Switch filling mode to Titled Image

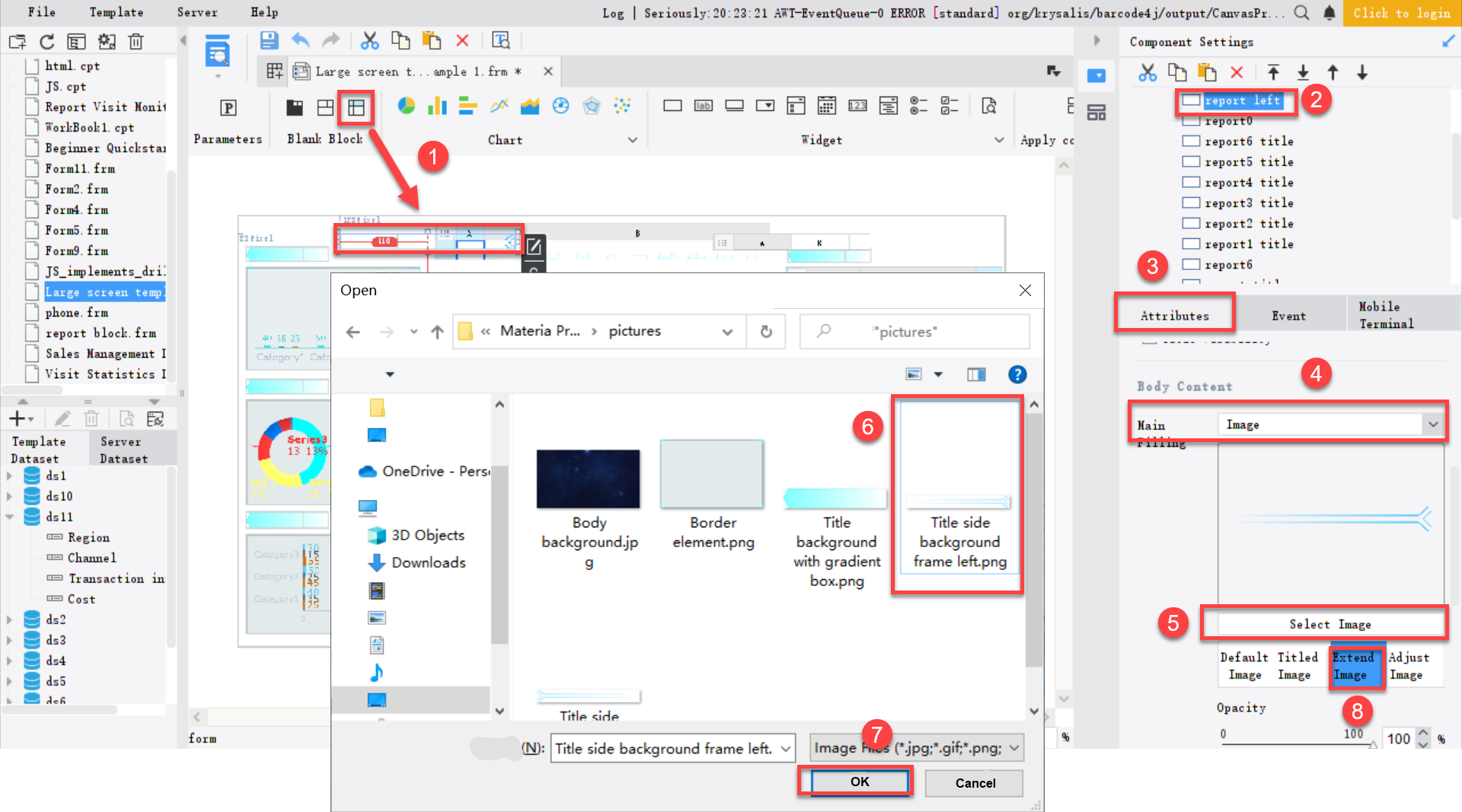click(1298, 666)
